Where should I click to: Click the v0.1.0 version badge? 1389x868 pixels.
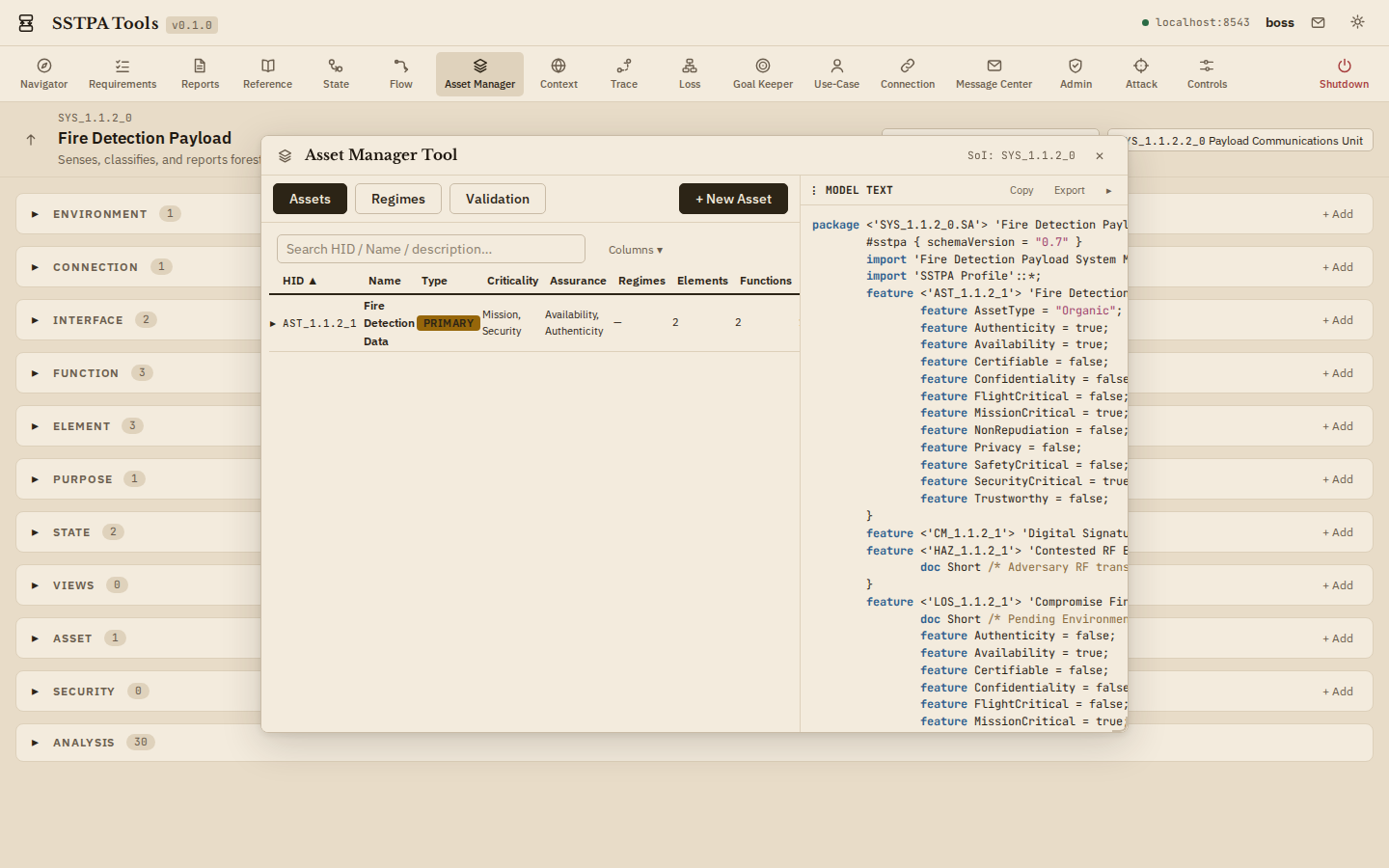192,25
